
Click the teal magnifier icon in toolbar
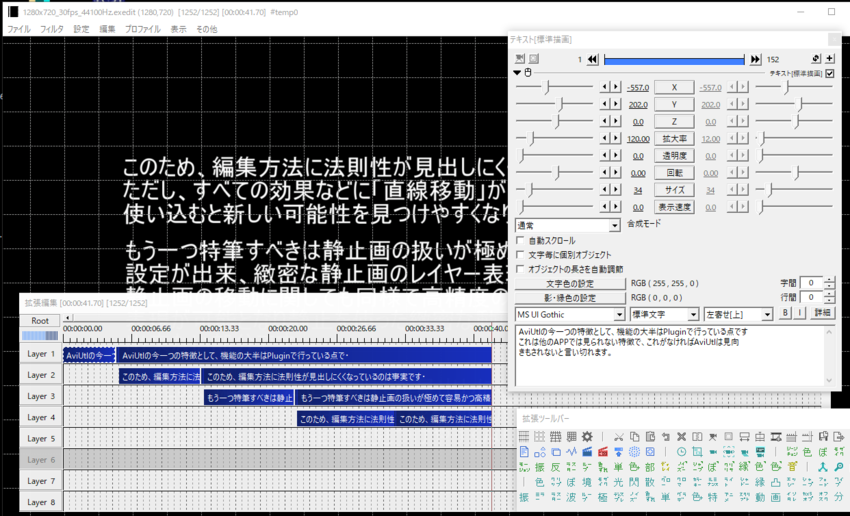[x=839, y=467]
